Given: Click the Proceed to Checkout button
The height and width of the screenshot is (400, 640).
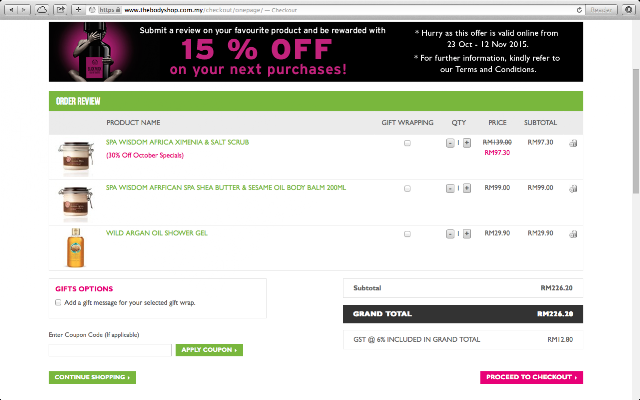Looking at the screenshot, I should pos(531,377).
